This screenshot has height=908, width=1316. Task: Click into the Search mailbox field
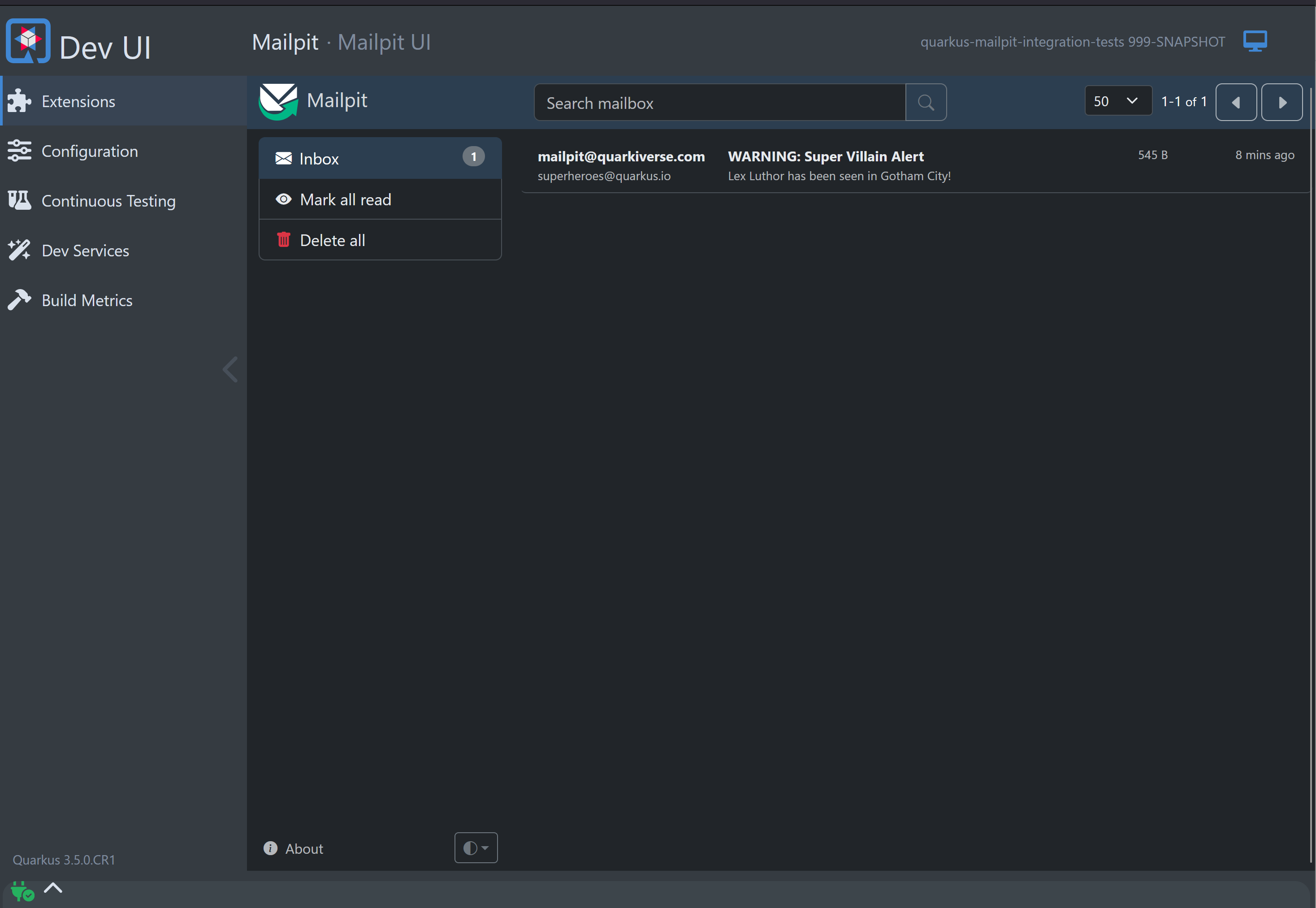719,103
